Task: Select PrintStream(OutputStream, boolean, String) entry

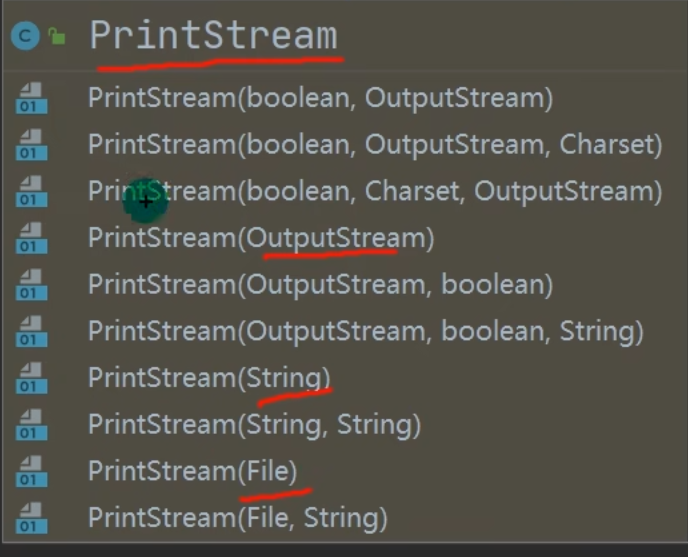Action: click(x=365, y=331)
